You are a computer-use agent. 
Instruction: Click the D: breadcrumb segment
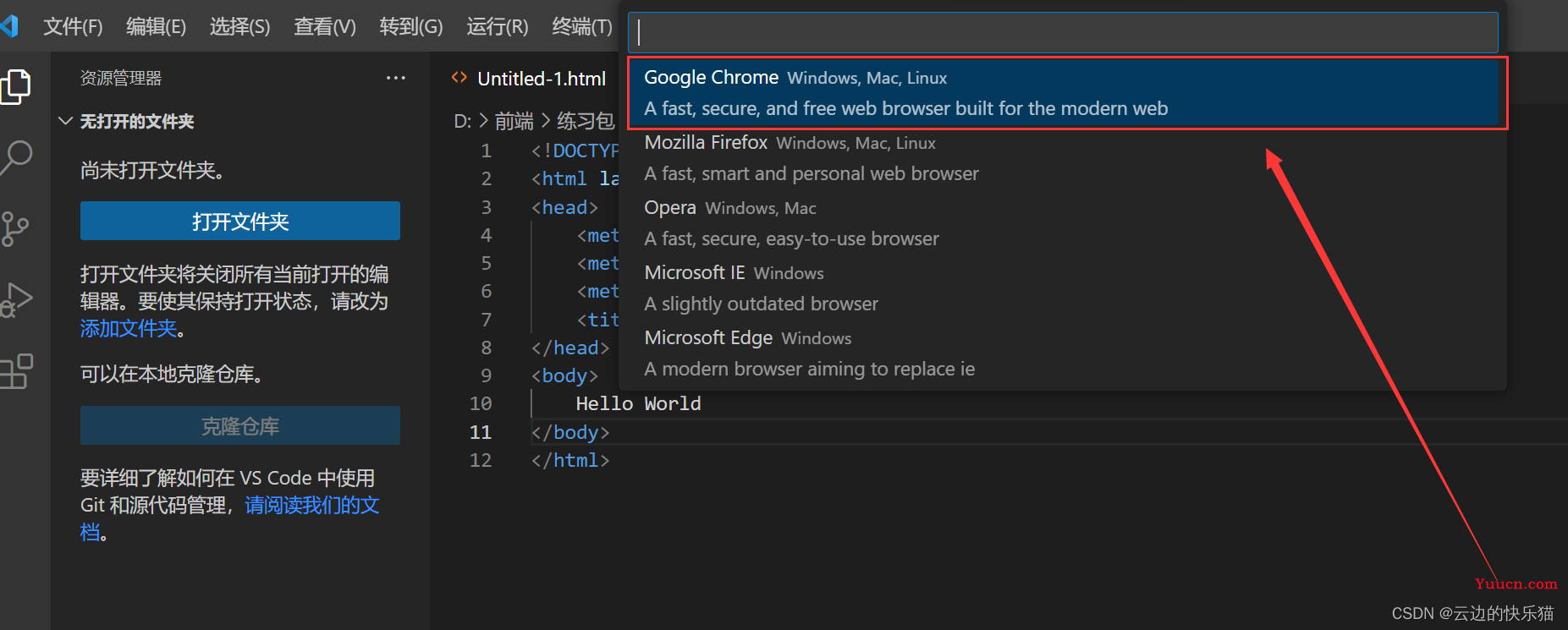coord(463,121)
